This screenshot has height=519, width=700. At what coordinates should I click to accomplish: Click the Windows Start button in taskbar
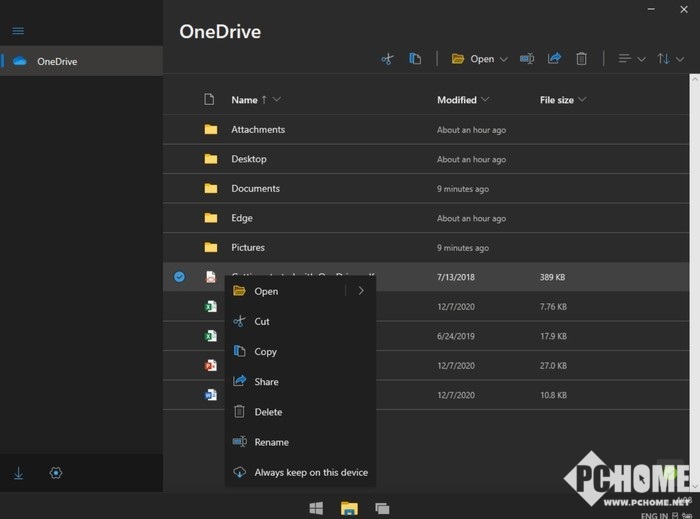(316, 508)
